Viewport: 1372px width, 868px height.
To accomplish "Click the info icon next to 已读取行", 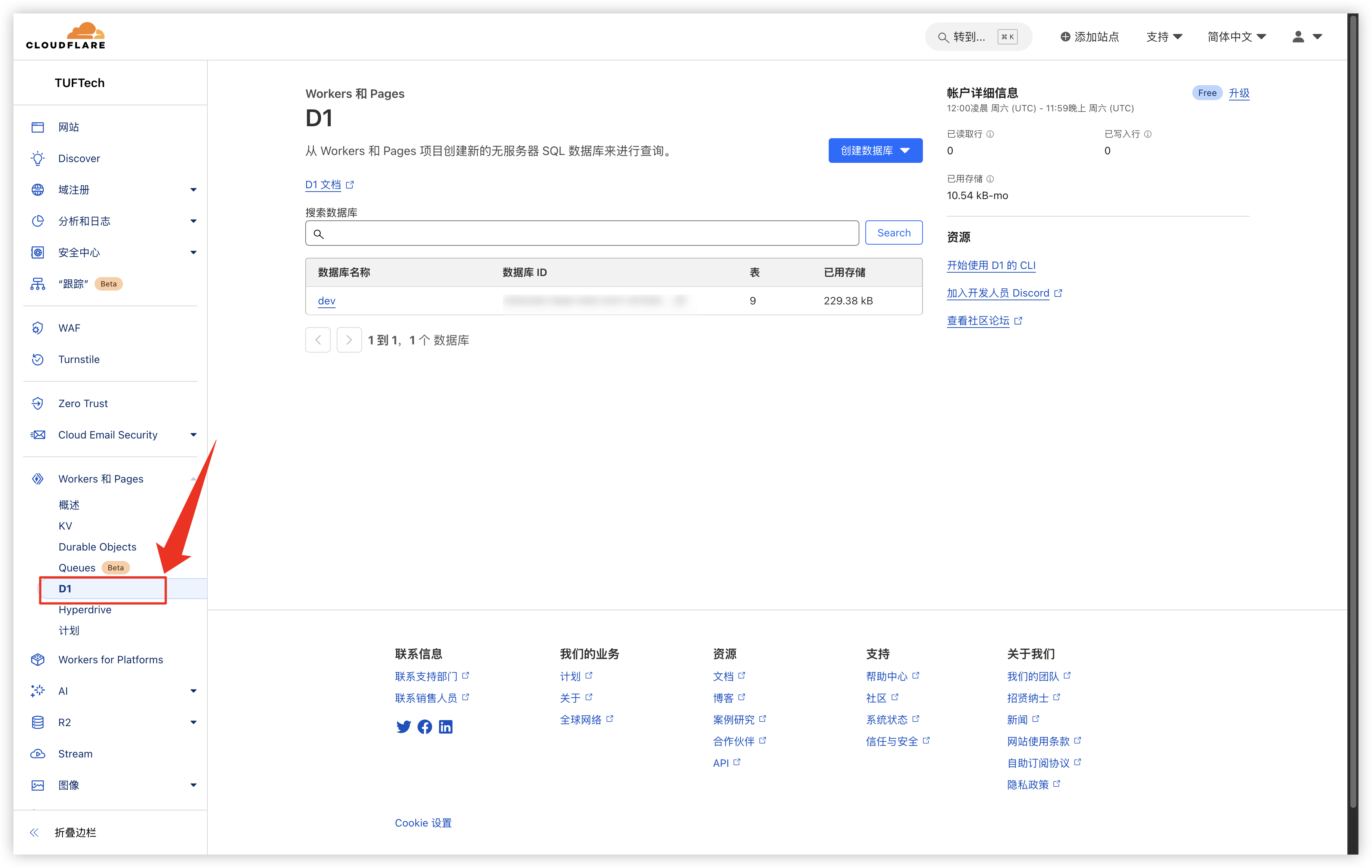I will coord(990,134).
